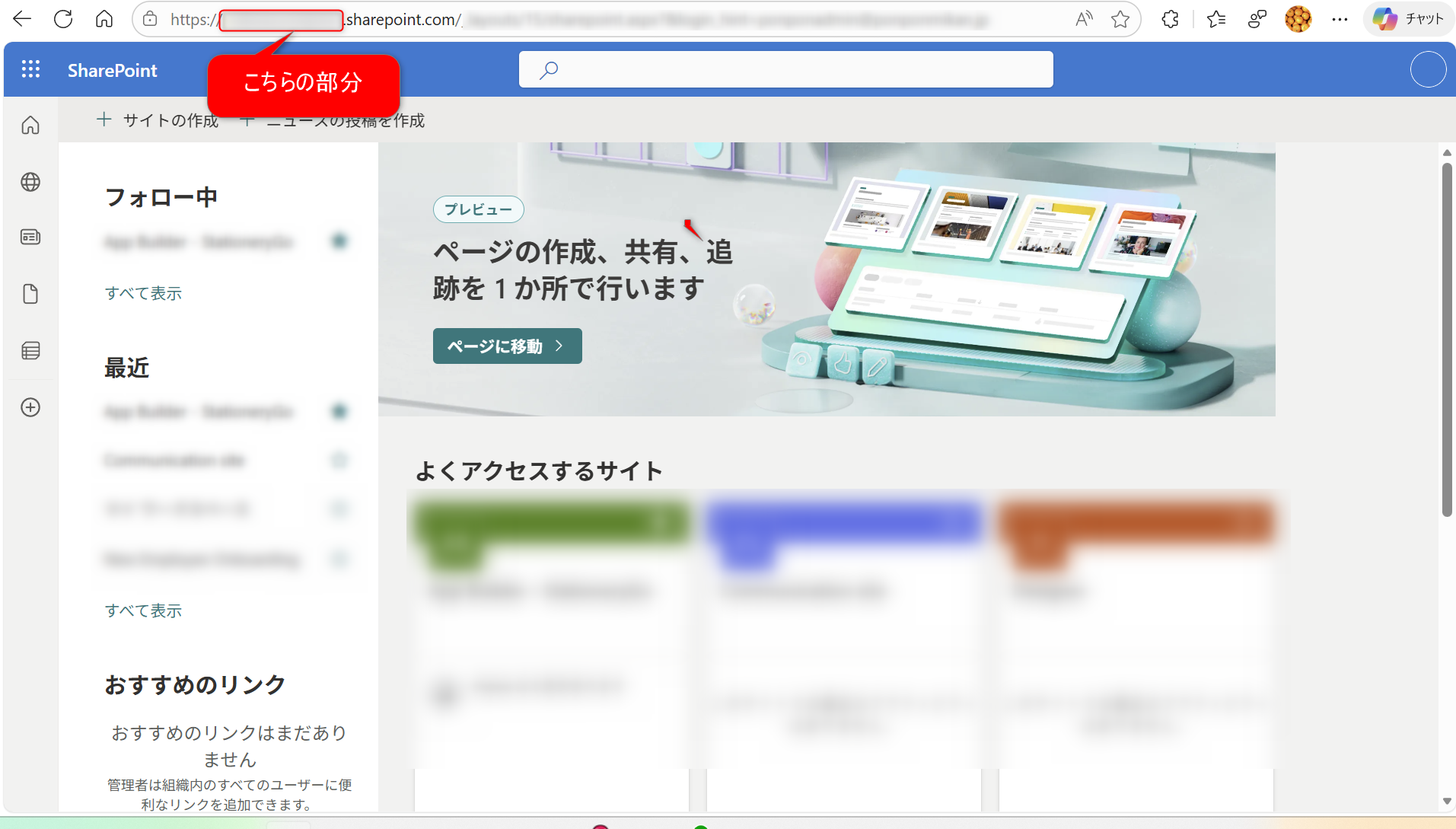Open the browser home page icon
This screenshot has height=829, width=1456.
pos(104,19)
